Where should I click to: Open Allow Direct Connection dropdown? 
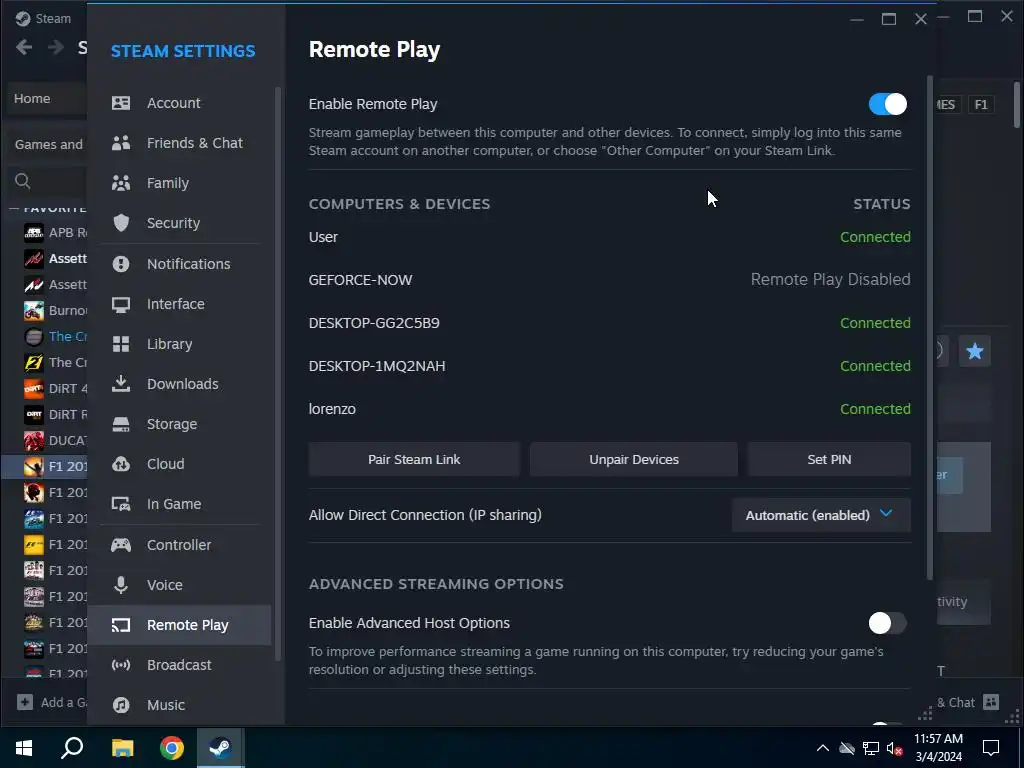[x=821, y=515]
